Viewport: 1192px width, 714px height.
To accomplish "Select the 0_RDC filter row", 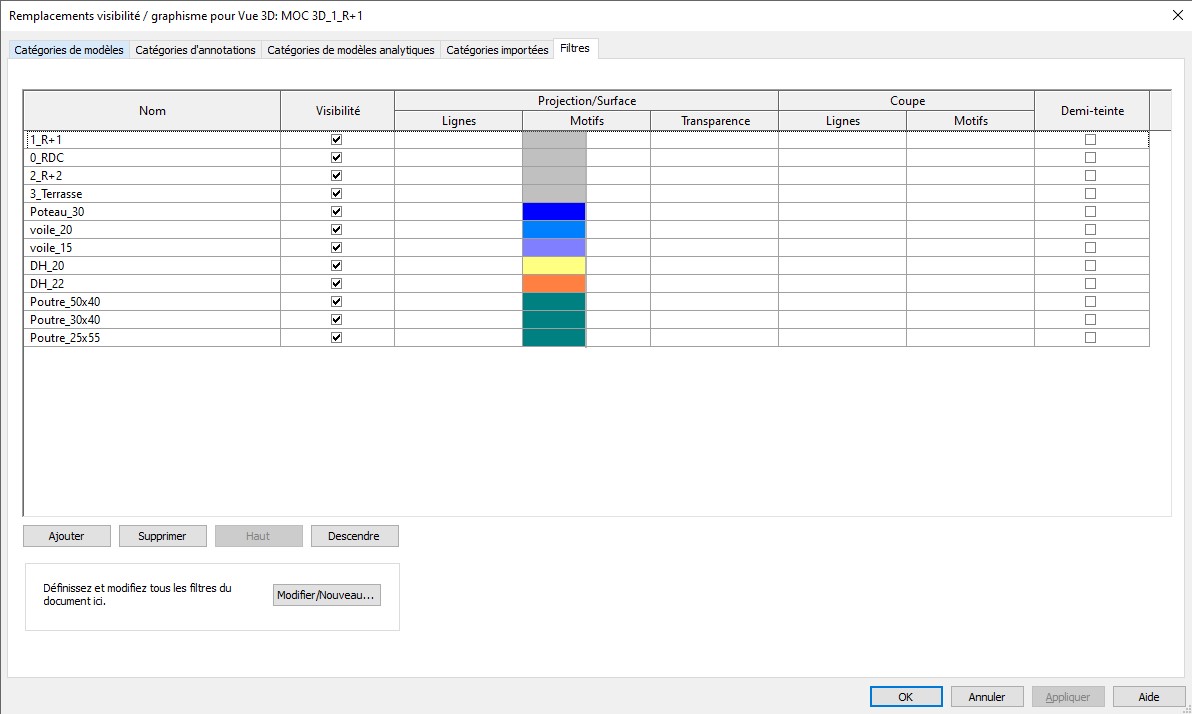I will click(x=586, y=157).
